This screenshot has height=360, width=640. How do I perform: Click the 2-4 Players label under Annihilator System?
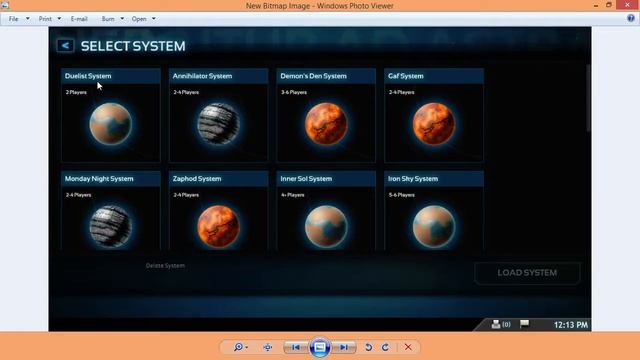pyautogui.click(x=186, y=92)
